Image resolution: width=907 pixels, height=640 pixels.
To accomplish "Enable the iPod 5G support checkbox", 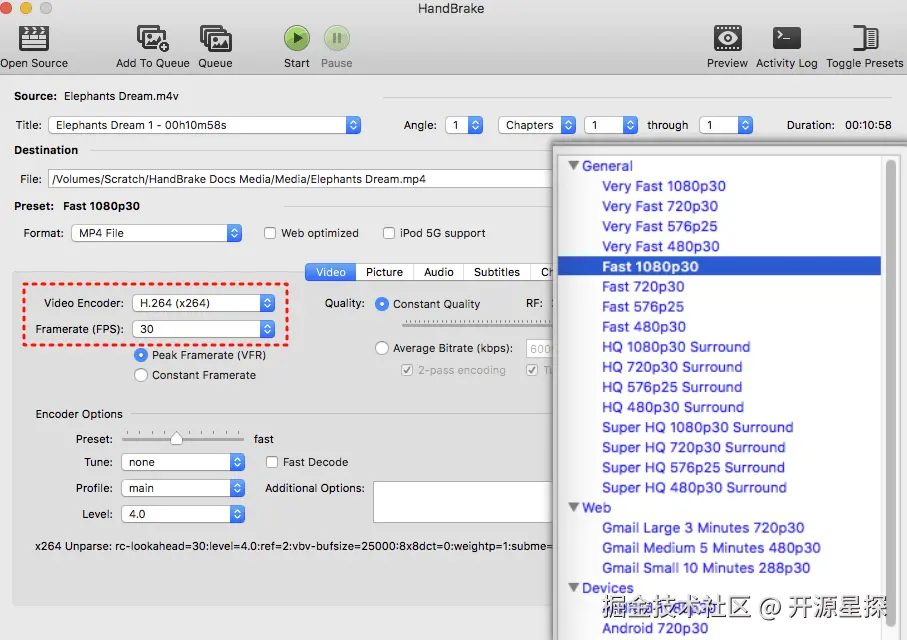I will pyautogui.click(x=389, y=233).
